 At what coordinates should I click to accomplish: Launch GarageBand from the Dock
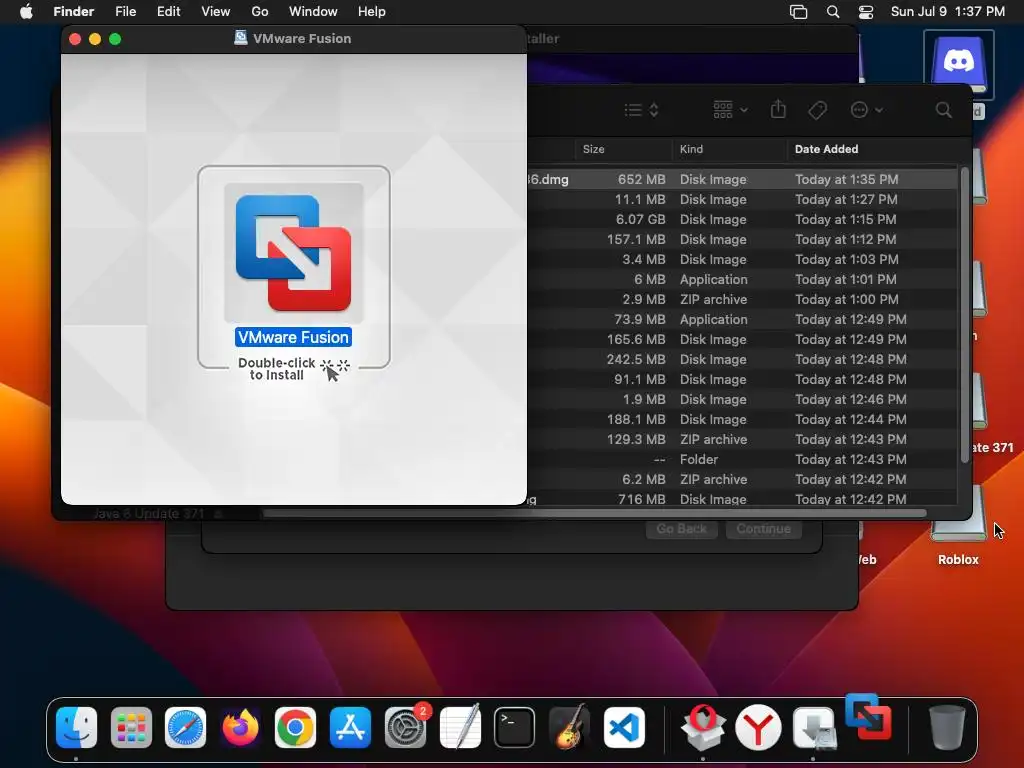[569, 727]
